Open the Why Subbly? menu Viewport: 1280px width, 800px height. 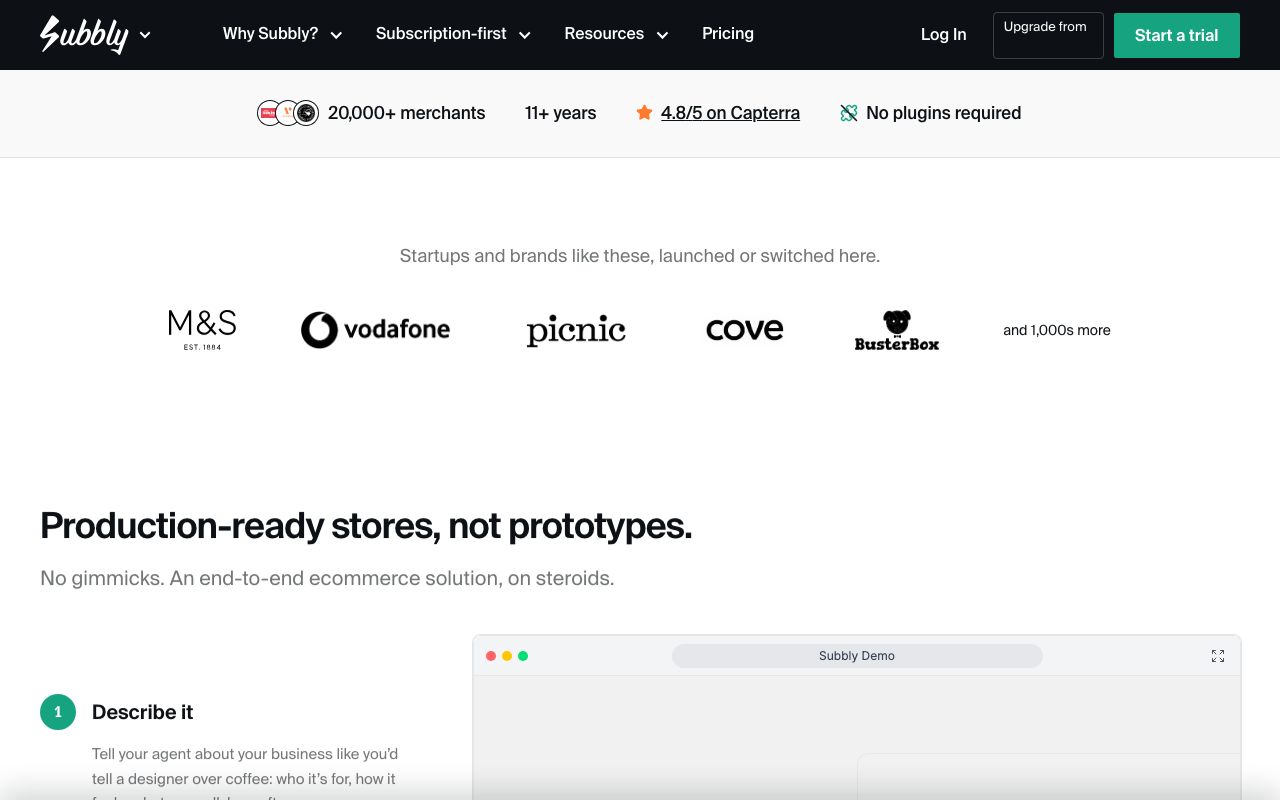pyautogui.click(x=282, y=34)
